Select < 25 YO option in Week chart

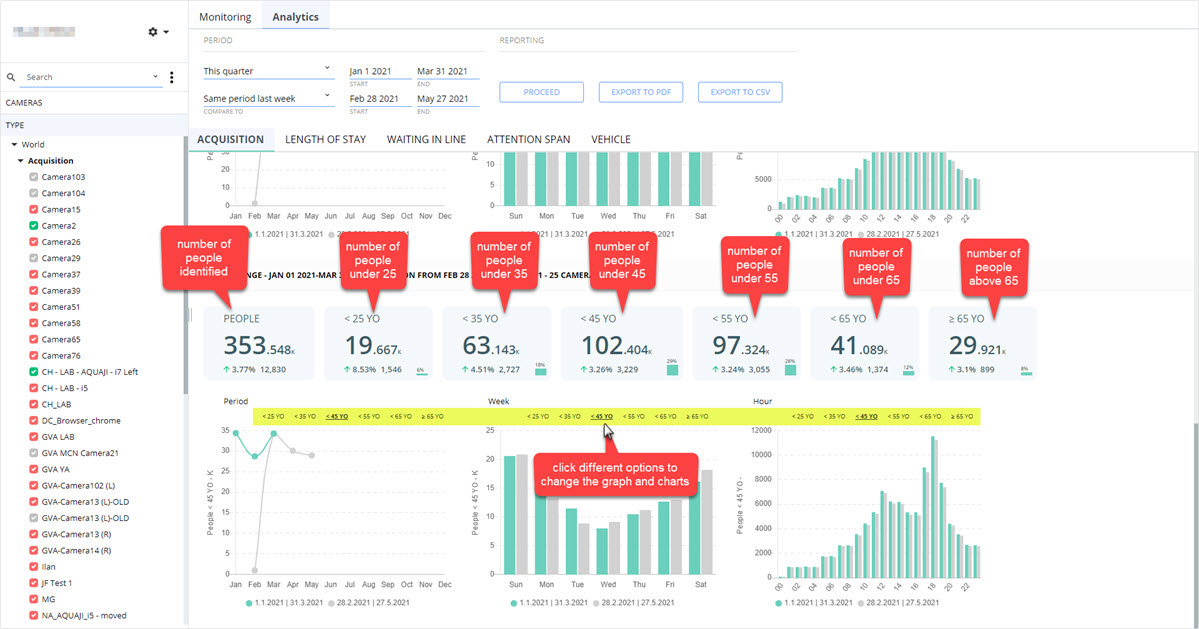pos(538,417)
